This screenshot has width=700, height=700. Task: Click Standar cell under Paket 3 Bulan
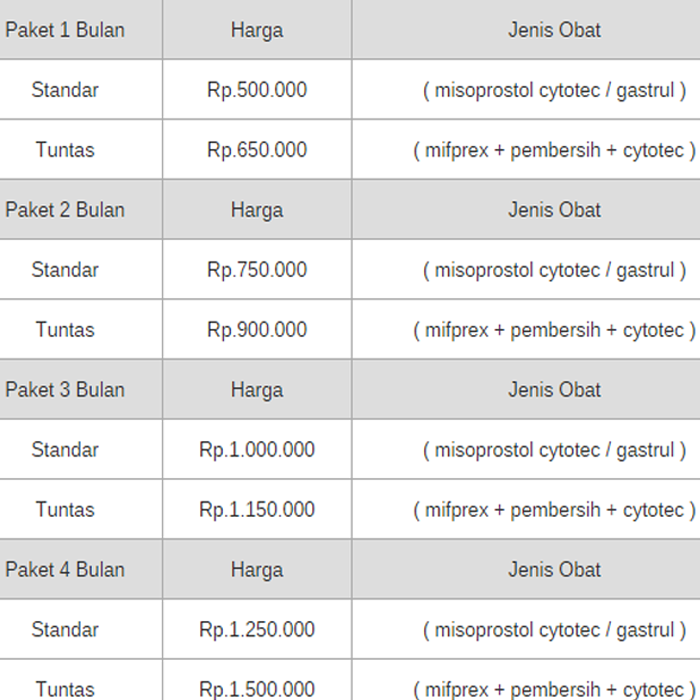[x=65, y=450]
